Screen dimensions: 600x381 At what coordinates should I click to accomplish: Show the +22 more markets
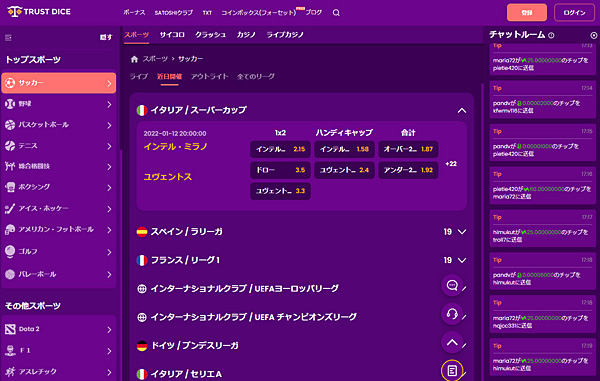pyautogui.click(x=451, y=164)
